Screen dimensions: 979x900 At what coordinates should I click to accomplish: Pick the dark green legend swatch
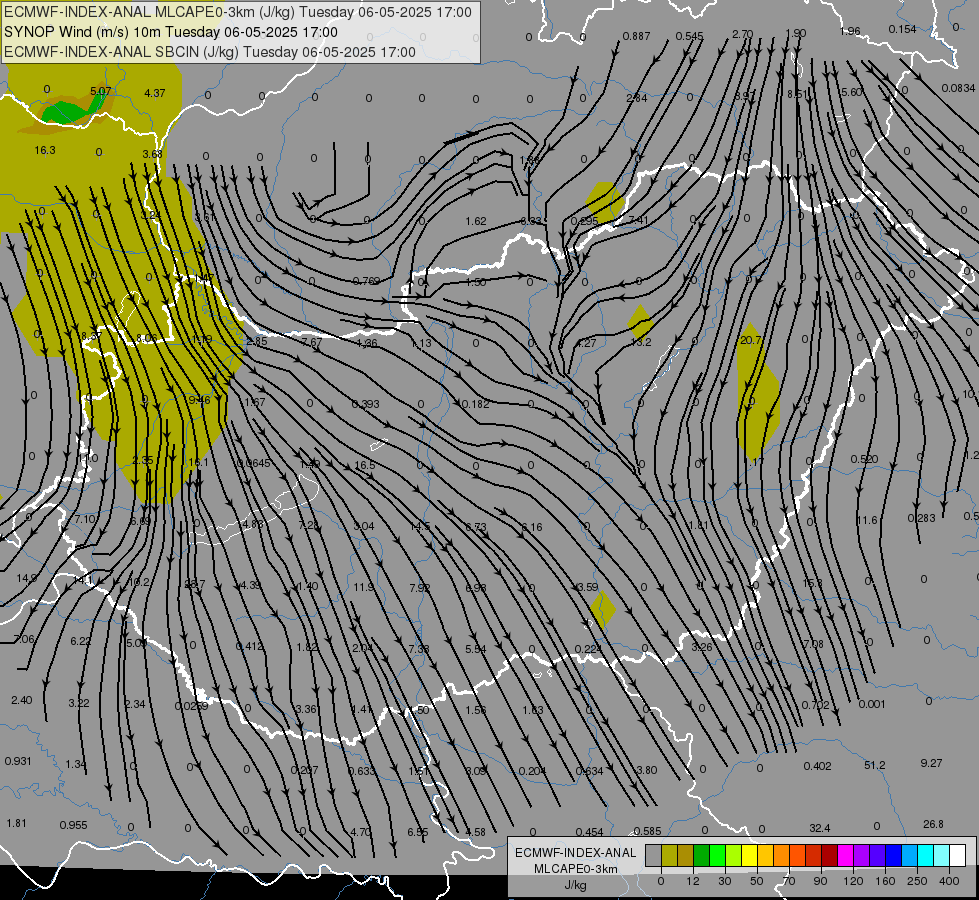[702, 855]
